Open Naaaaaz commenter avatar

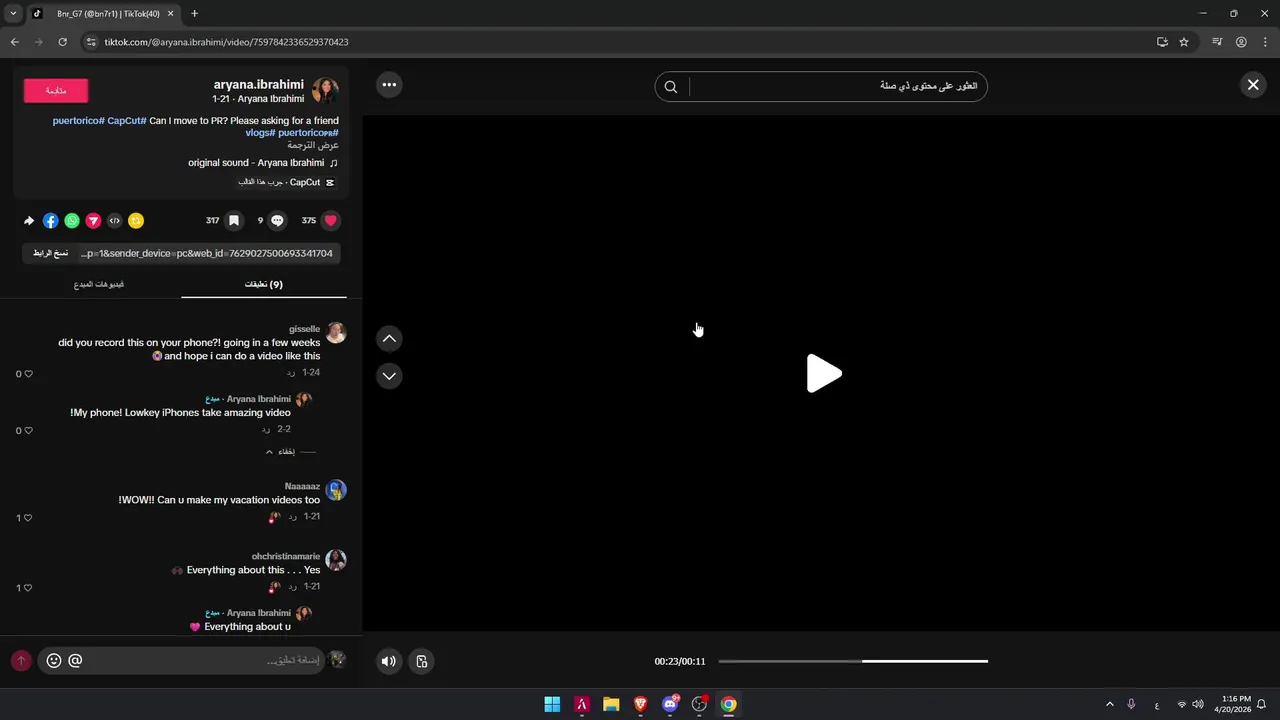pos(336,490)
